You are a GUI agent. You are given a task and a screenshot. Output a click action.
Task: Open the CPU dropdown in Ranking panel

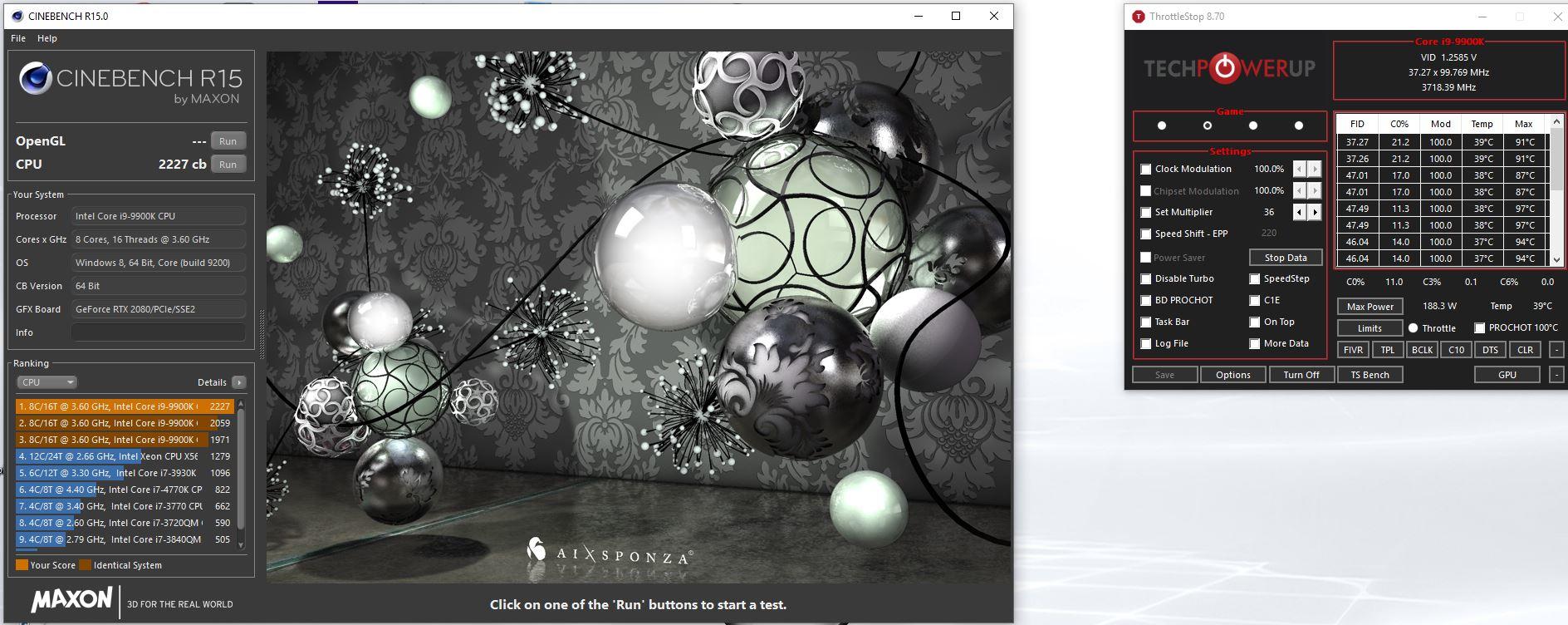[x=47, y=382]
